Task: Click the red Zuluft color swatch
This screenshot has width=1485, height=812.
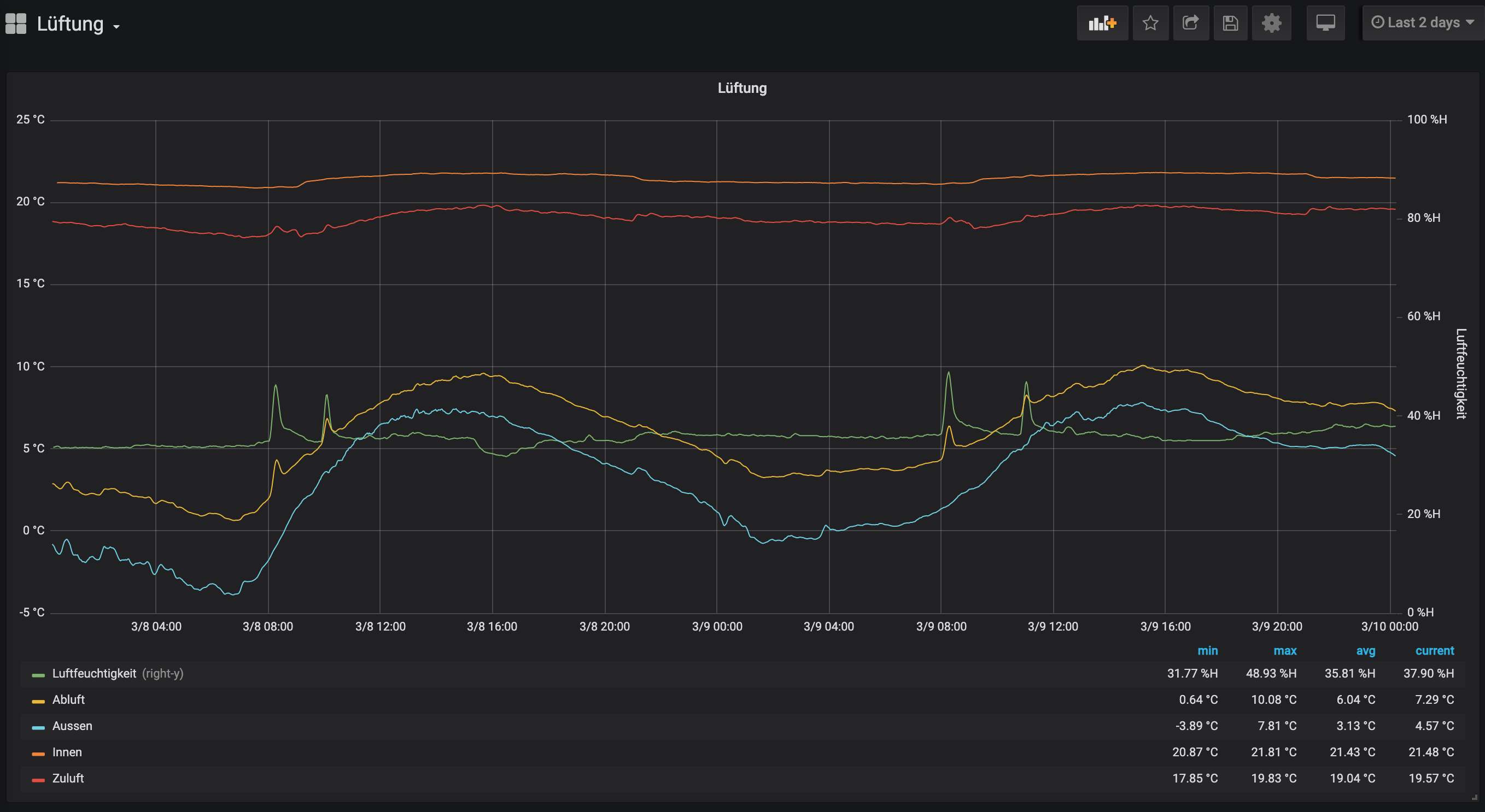Action: (x=38, y=779)
